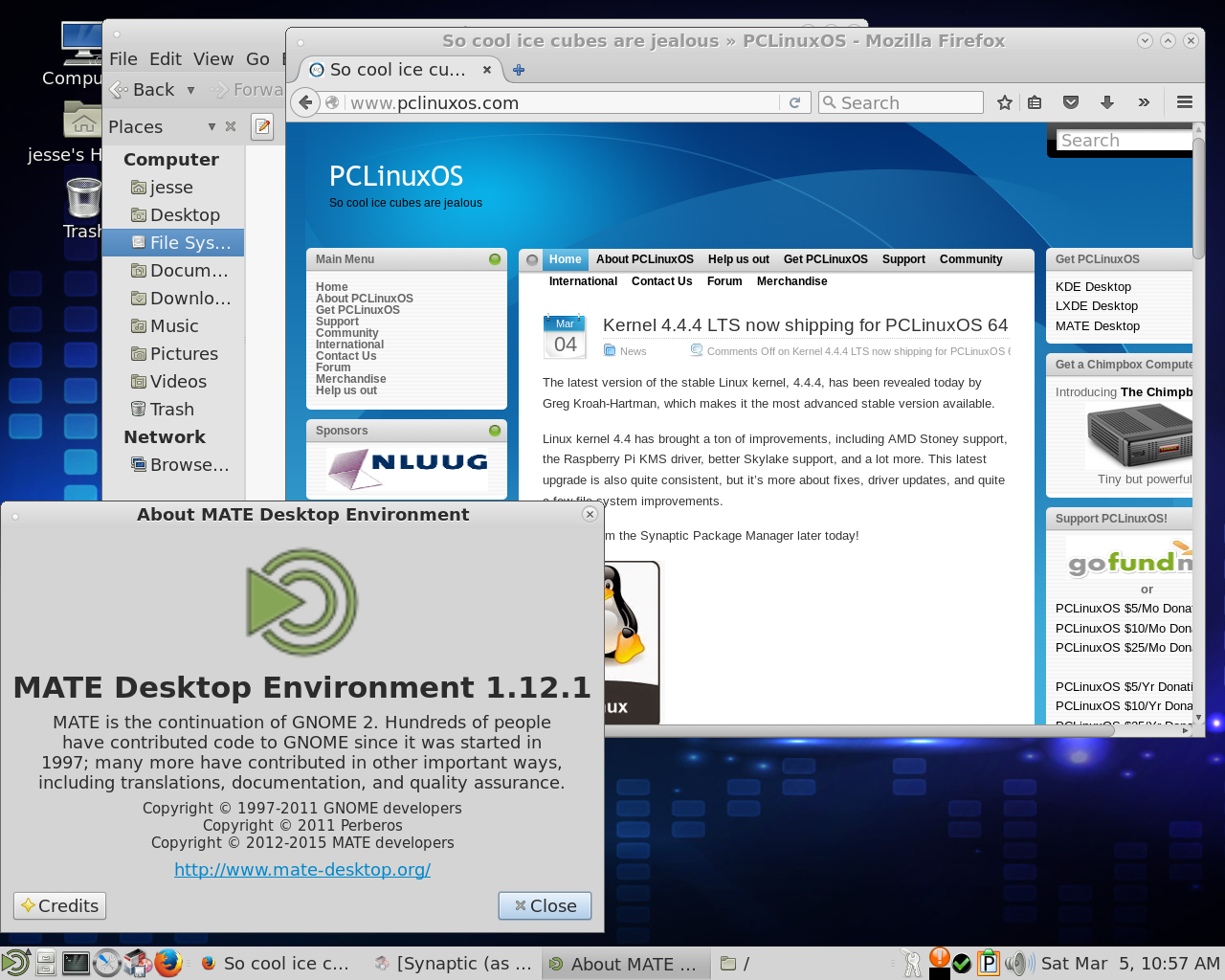Select 'jesse' in Places sidebar
Screen dimensions: 1225x980
tap(173, 188)
